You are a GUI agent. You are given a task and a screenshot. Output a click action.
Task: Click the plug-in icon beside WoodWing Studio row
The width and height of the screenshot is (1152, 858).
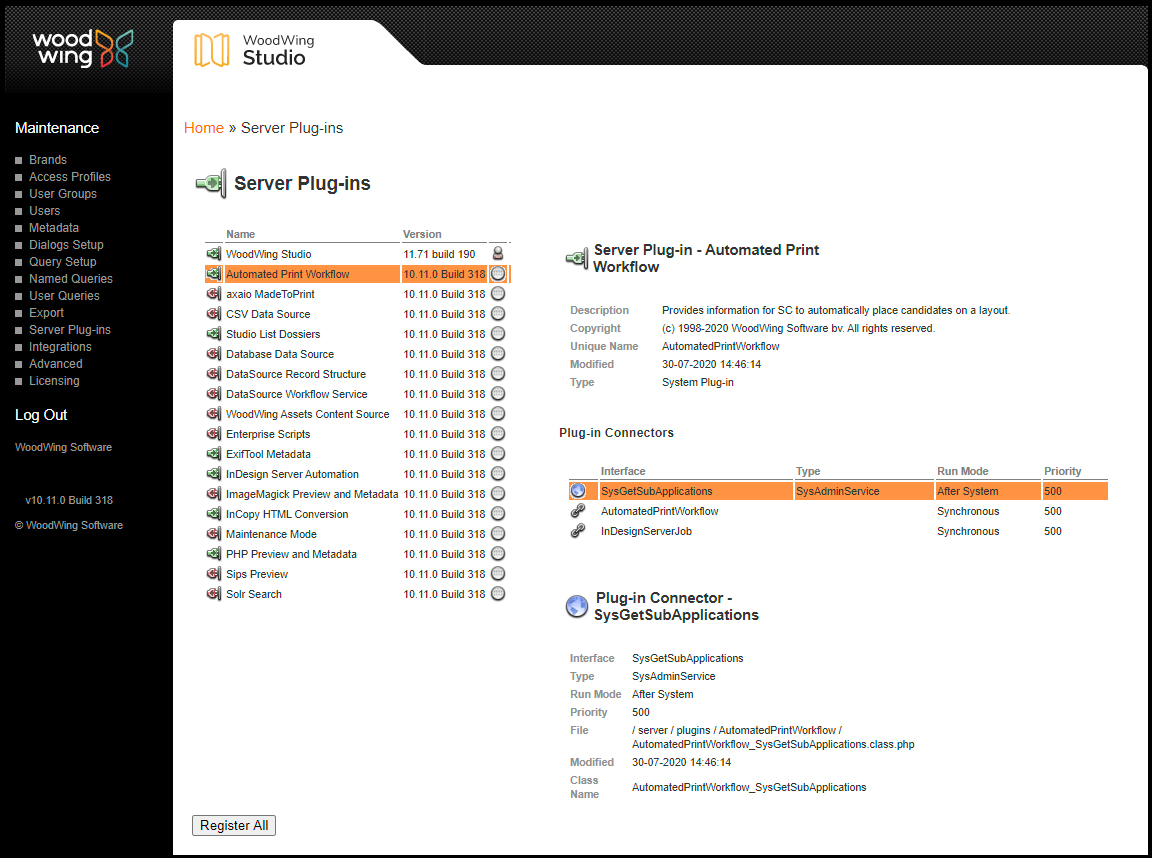pos(214,253)
